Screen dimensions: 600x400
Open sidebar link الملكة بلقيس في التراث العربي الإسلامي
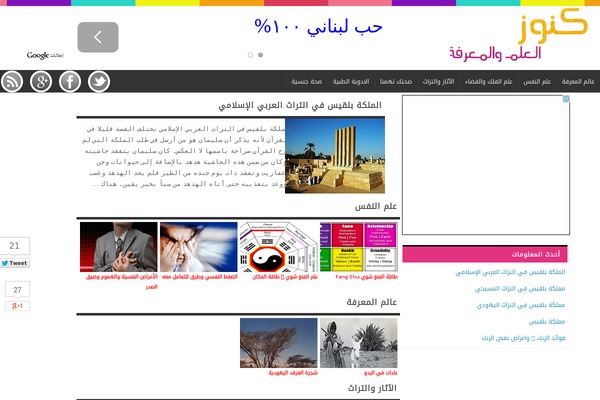[510, 272]
